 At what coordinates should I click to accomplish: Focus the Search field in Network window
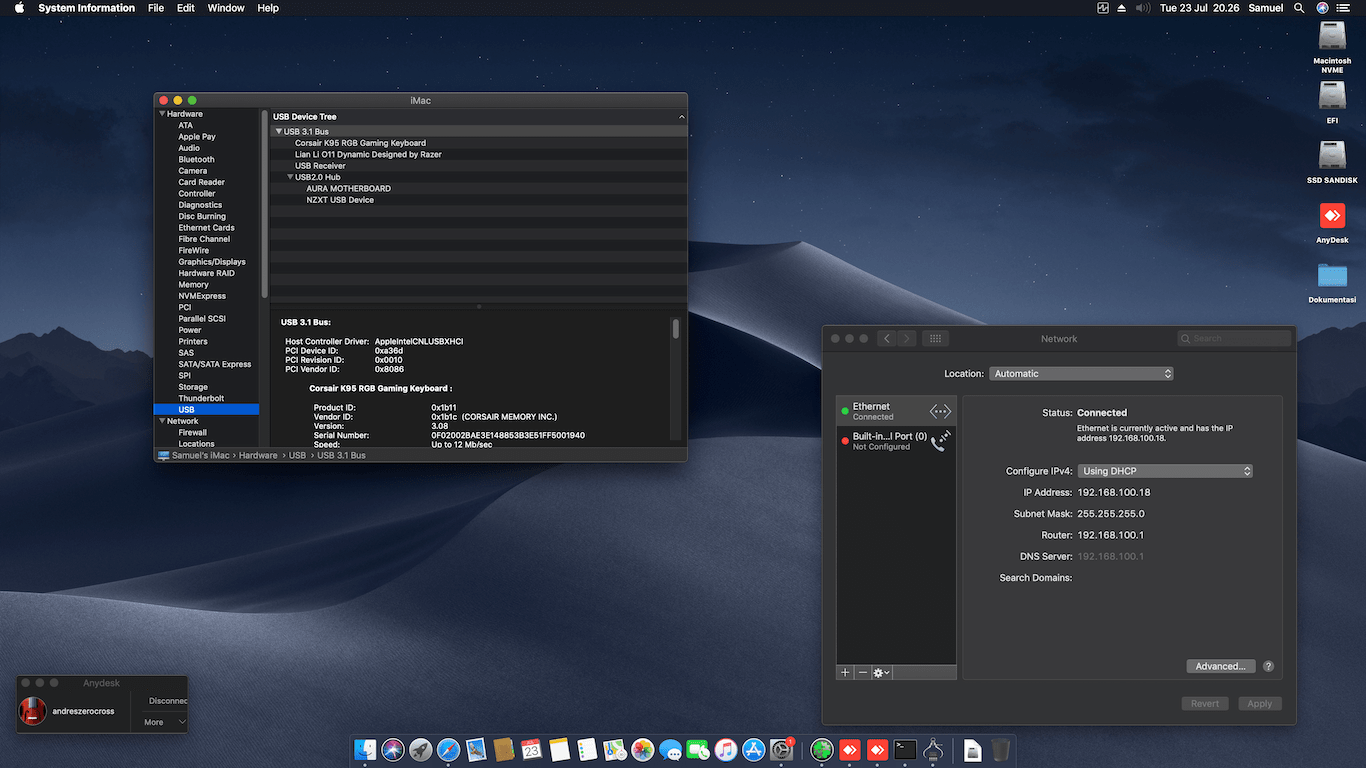coord(1234,339)
